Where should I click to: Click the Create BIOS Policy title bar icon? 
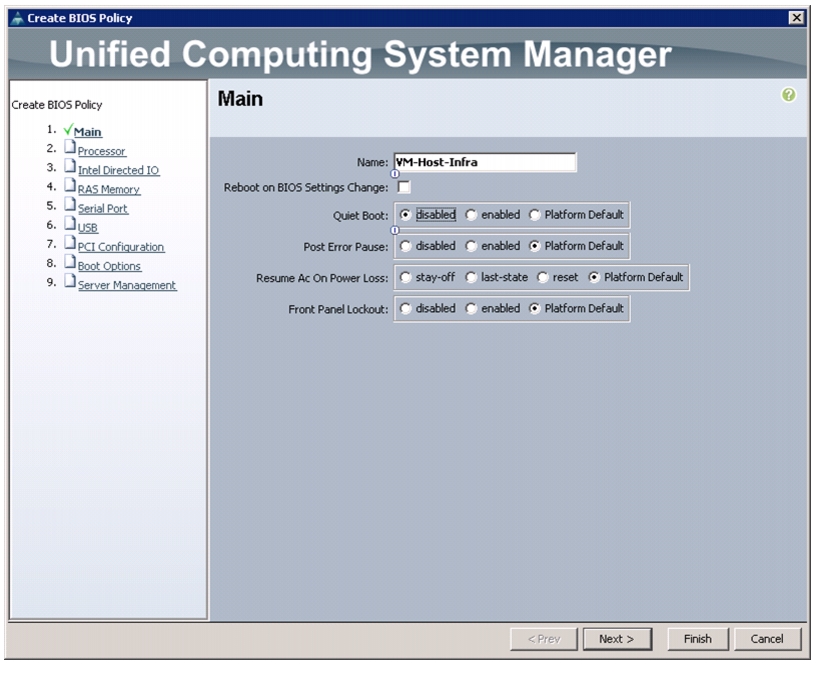pyautogui.click(x=17, y=18)
